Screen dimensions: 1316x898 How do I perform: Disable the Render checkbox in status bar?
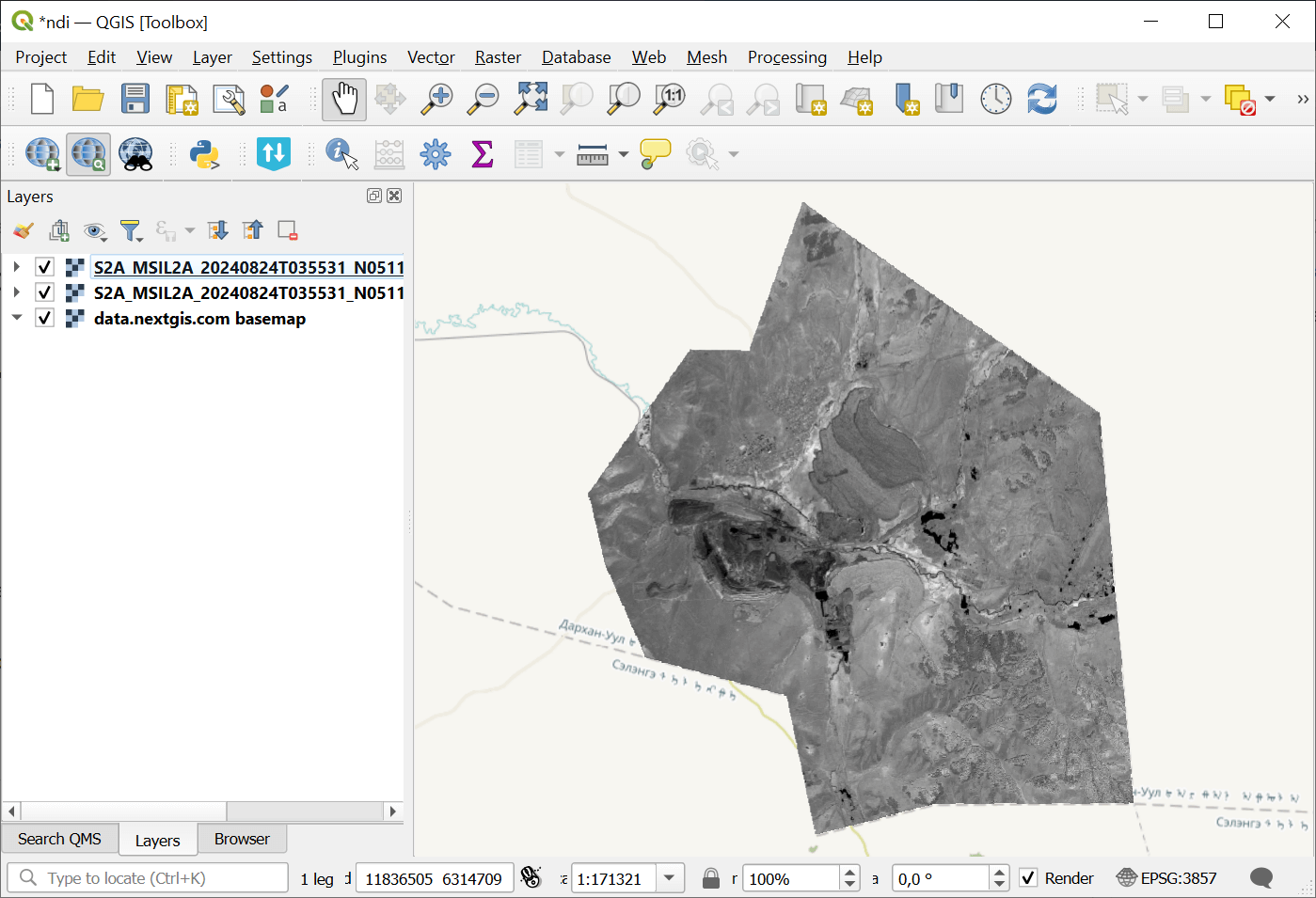click(1028, 878)
